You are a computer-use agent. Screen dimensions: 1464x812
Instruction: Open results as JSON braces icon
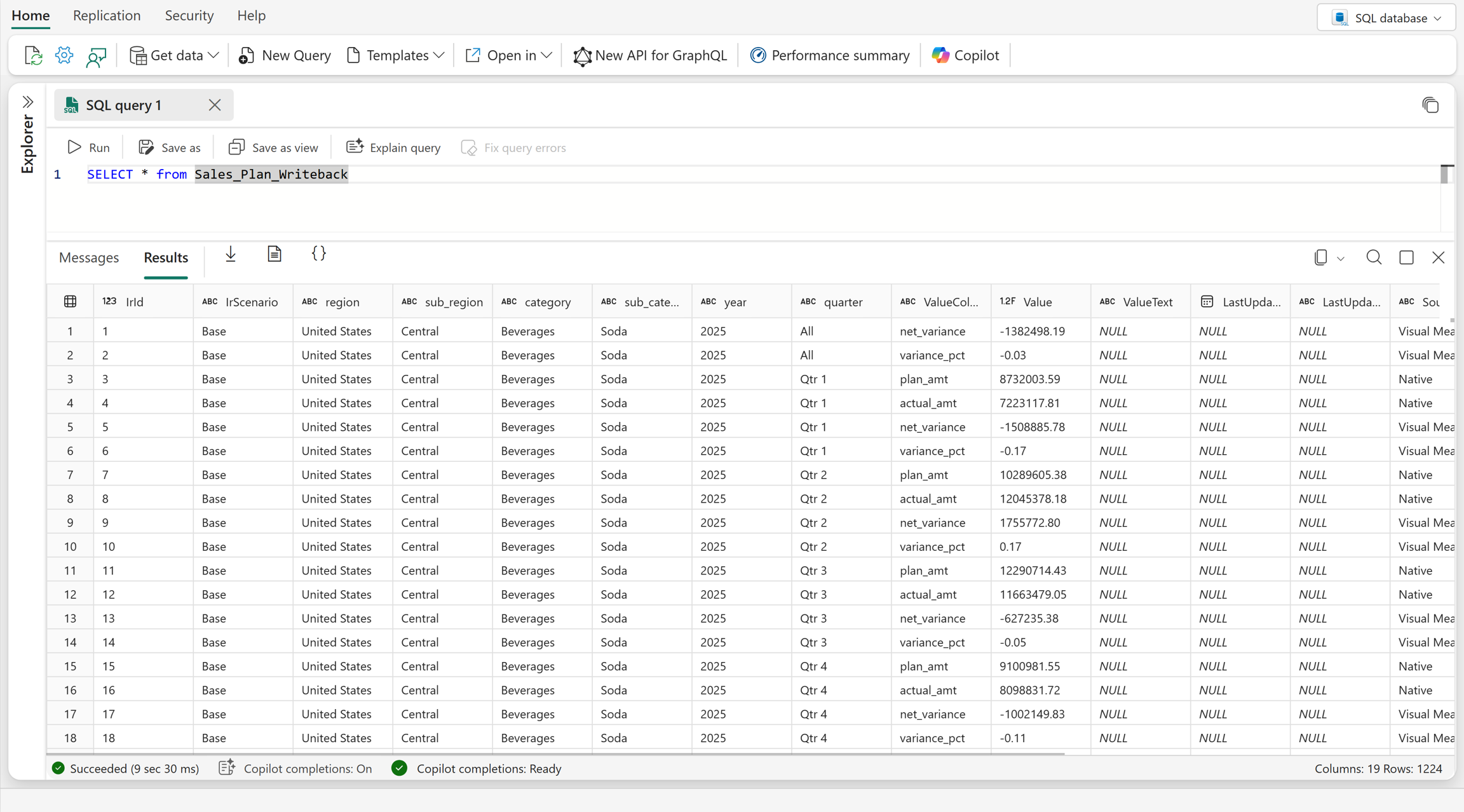coord(319,254)
